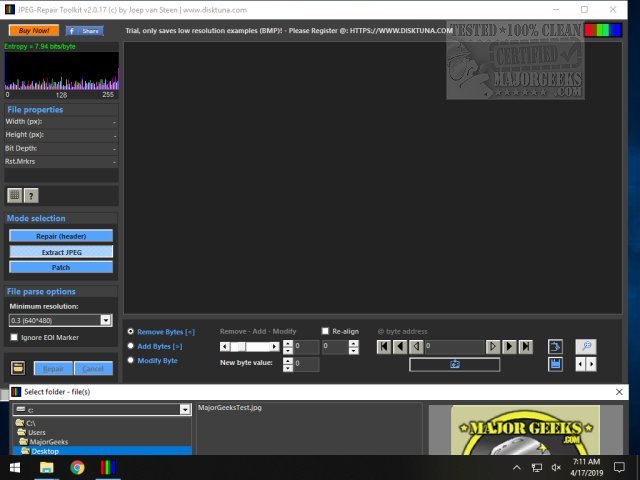Select the Remove Bytes radio option
The image size is (640, 480).
tap(131, 331)
